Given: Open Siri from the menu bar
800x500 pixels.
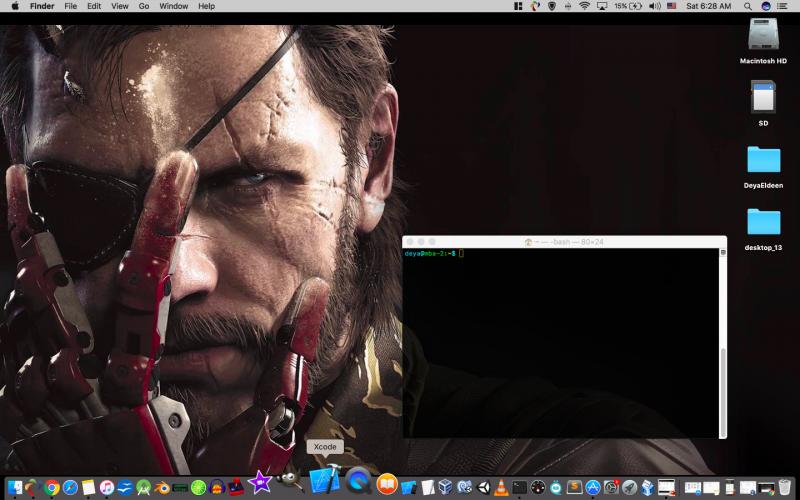Looking at the screenshot, I should point(765,6).
